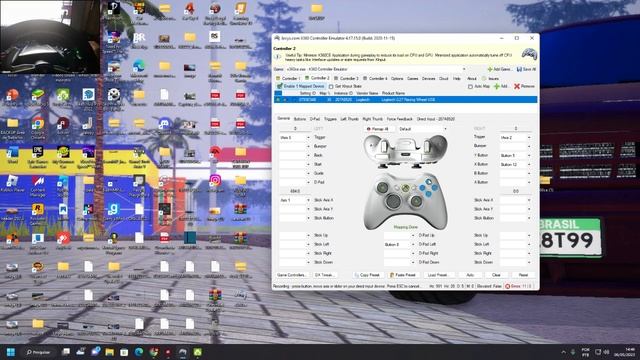Viewport: 640px width, 360px height.
Task: Select the Logitech G27 Racing Wheel device row
Action: click(406, 100)
